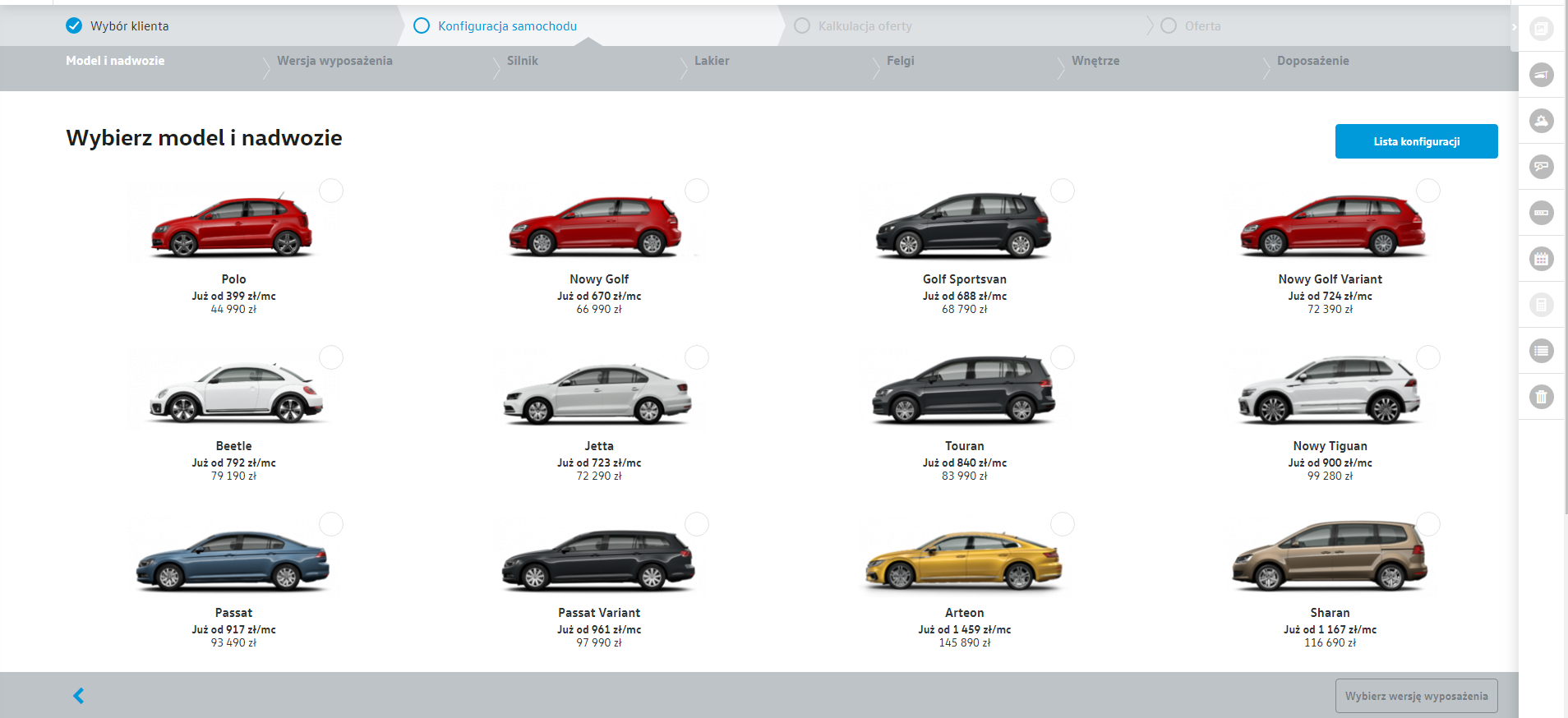Viewport: 1568px width, 718px height.
Task: Click the Beetle model name label
Action: [x=233, y=446]
